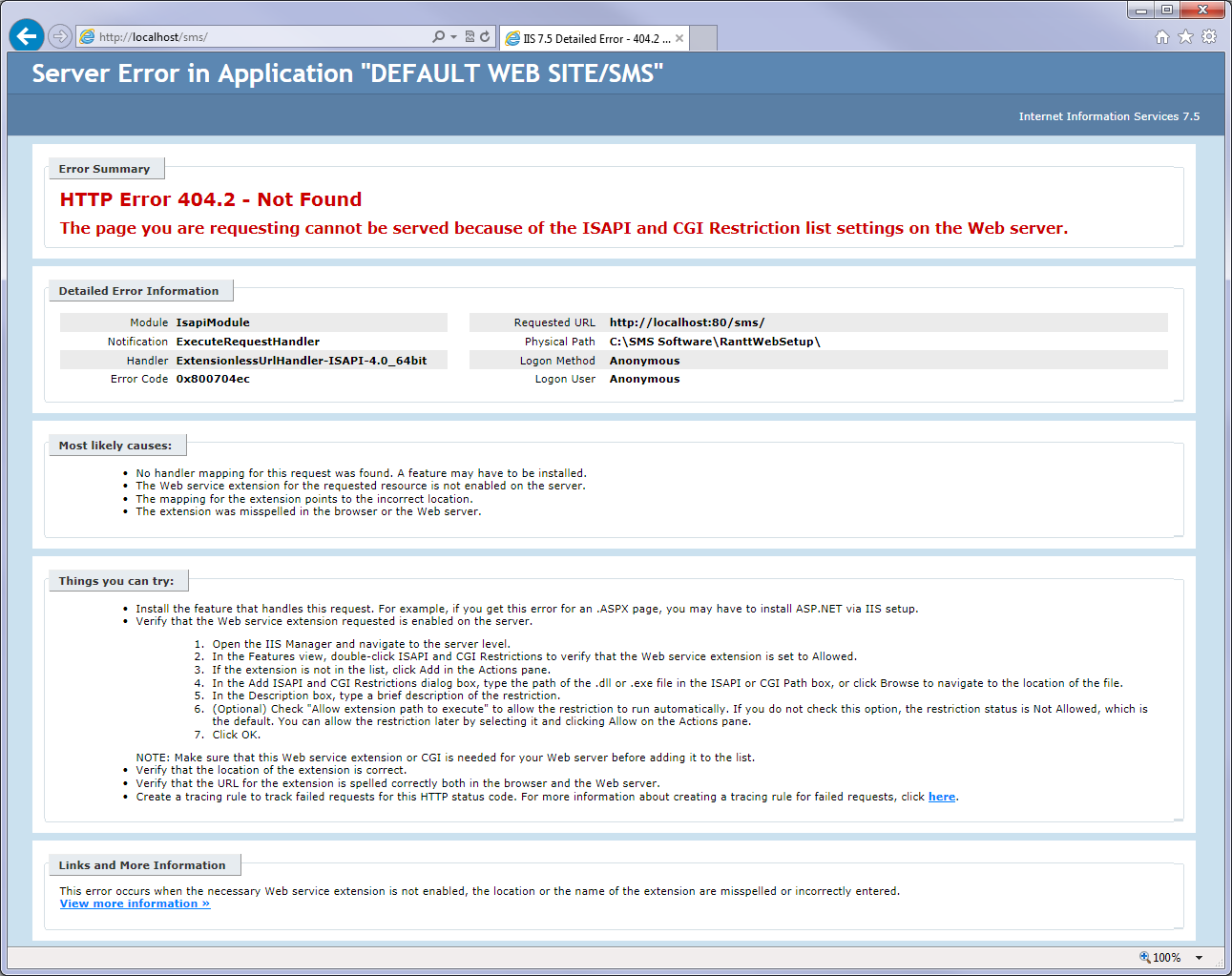The width and height of the screenshot is (1232, 976).
Task: Open the 'View more information' link
Action: pos(135,904)
